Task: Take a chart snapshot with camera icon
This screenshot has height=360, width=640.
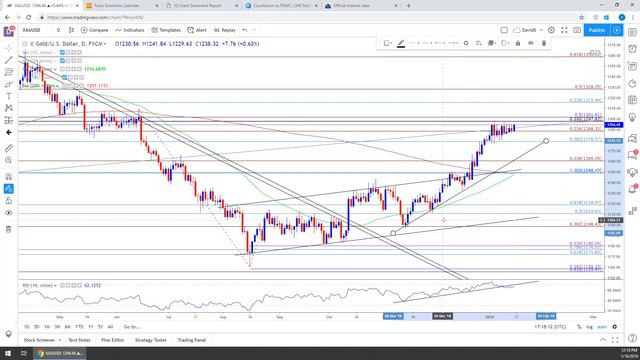Action: (577, 30)
